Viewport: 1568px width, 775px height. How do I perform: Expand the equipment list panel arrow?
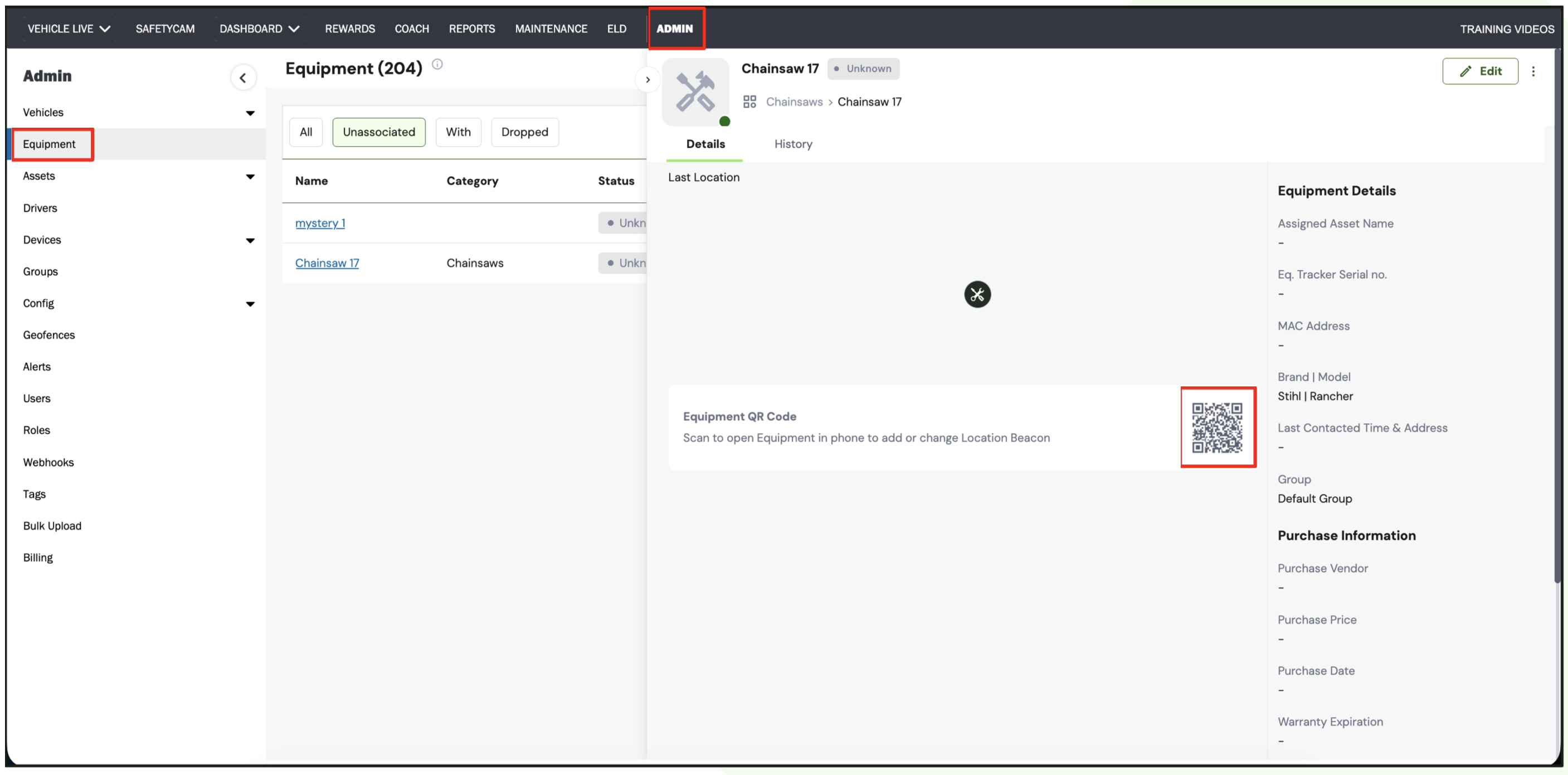[647, 80]
